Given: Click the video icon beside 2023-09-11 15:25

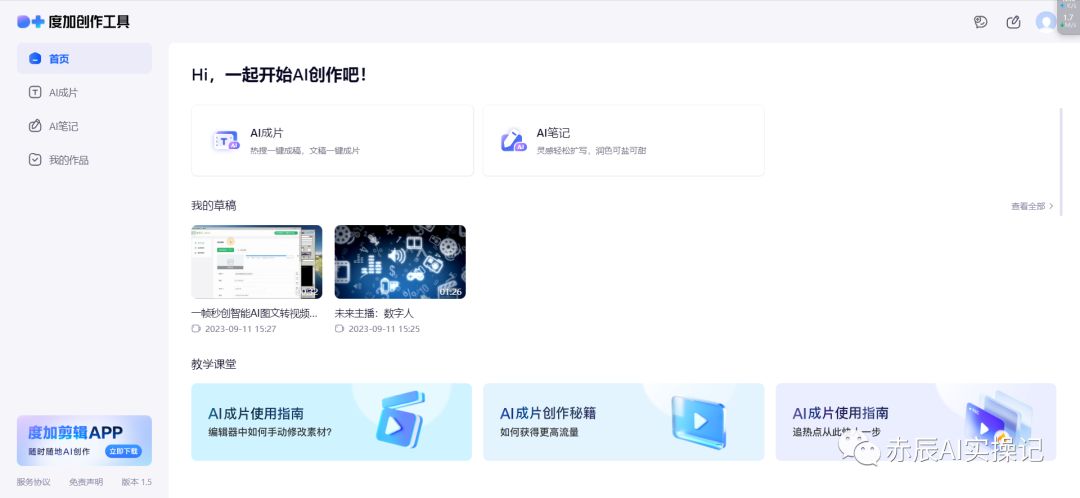Looking at the screenshot, I should [339, 329].
